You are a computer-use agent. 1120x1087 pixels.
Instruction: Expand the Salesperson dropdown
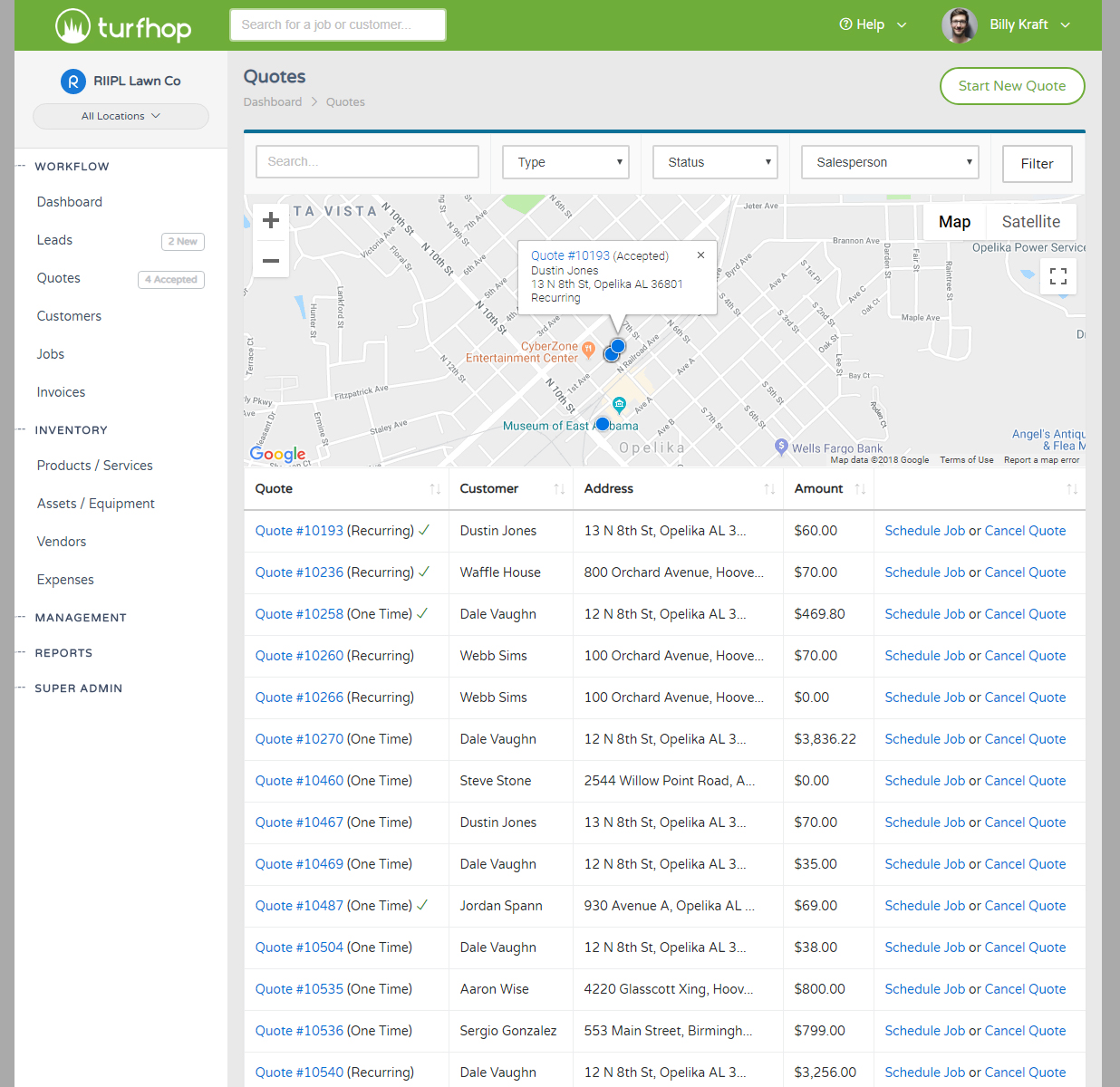890,162
